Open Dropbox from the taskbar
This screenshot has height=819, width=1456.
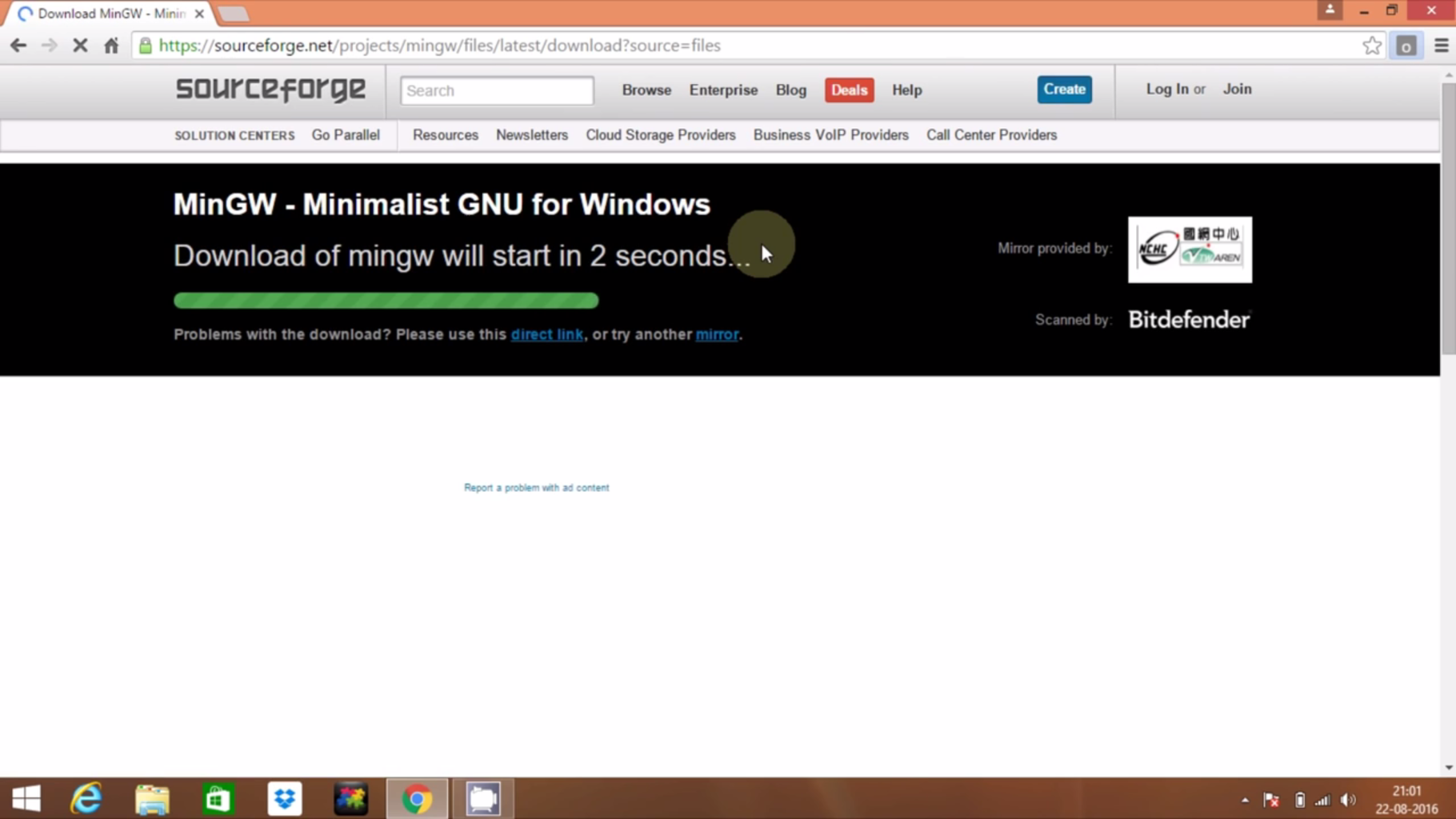coord(284,798)
